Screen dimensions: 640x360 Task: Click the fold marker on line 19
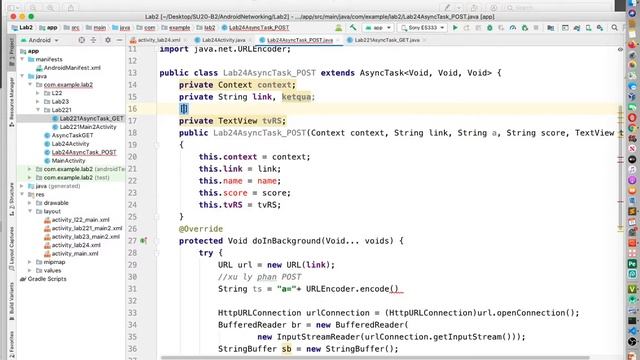157,145
